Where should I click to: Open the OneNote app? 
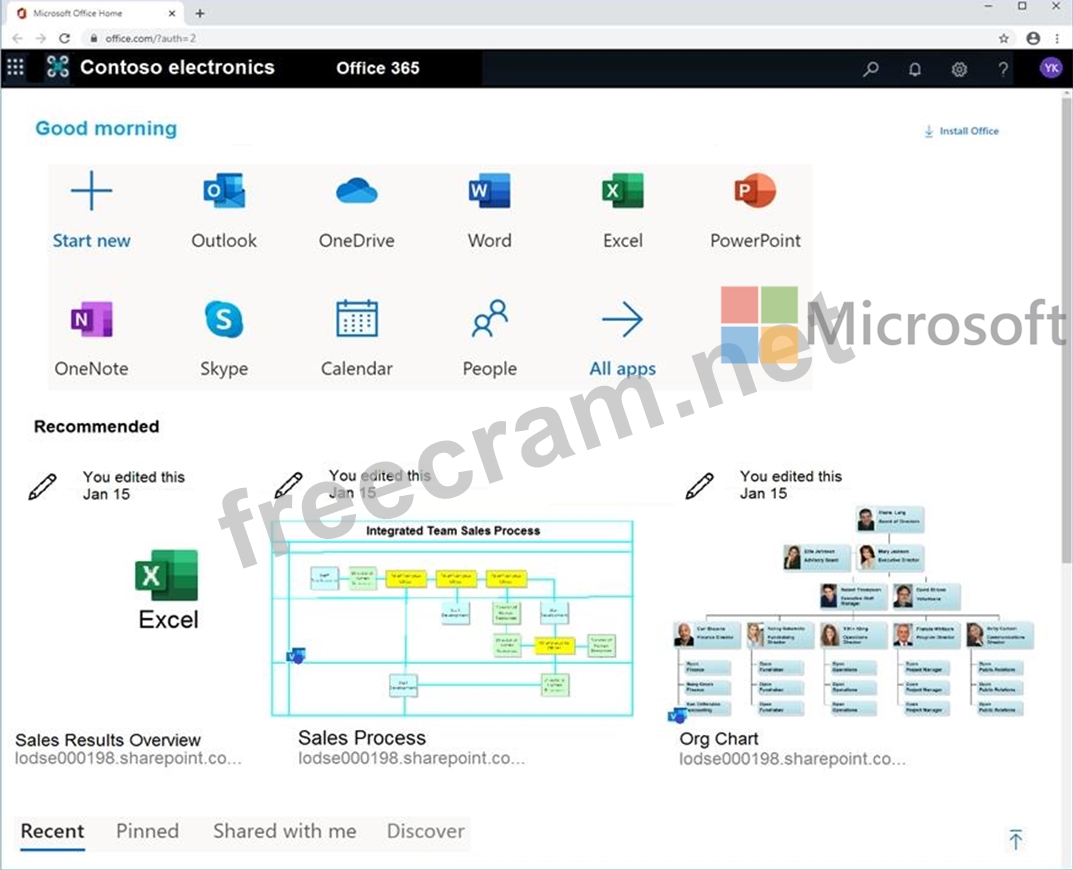91,320
